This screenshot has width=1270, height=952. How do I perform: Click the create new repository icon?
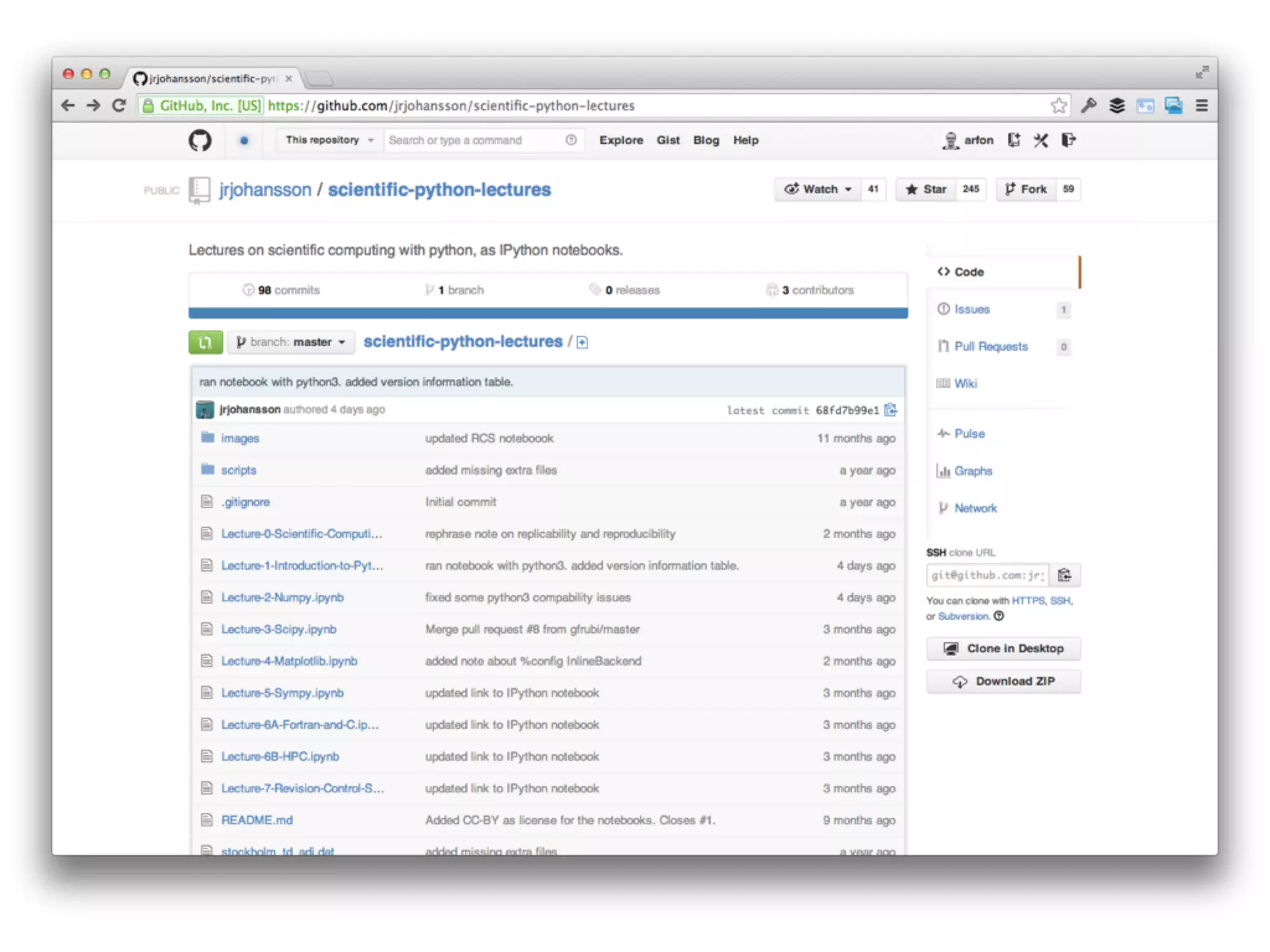[x=1014, y=140]
